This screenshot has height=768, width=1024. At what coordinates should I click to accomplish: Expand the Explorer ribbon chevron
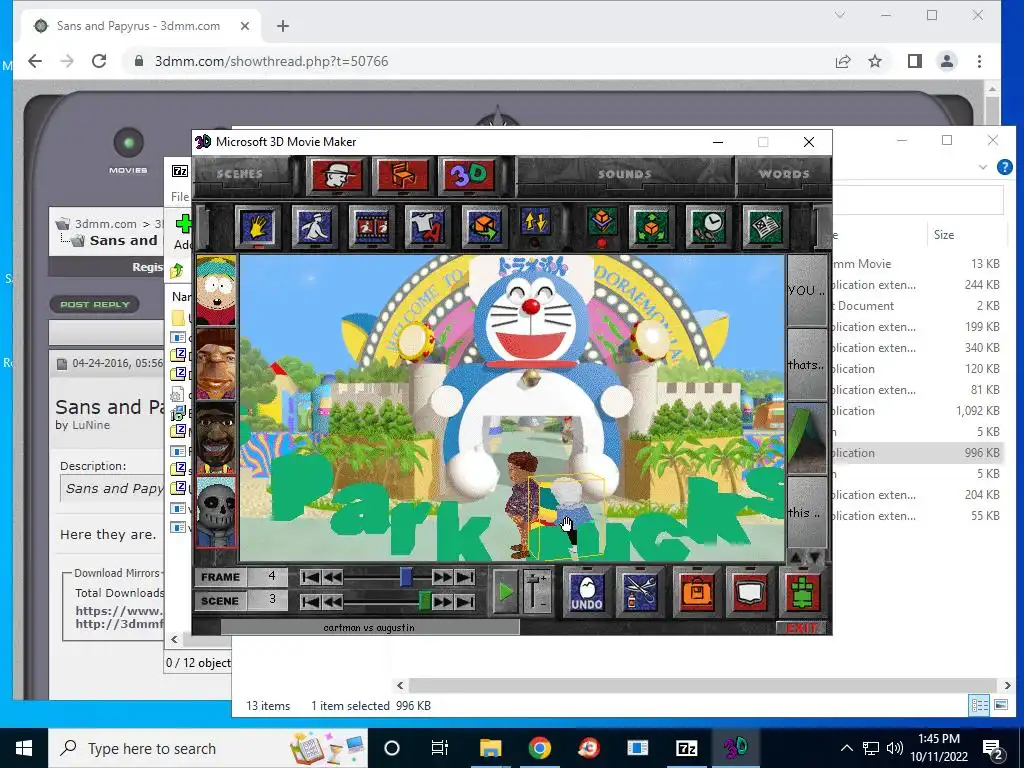982,167
